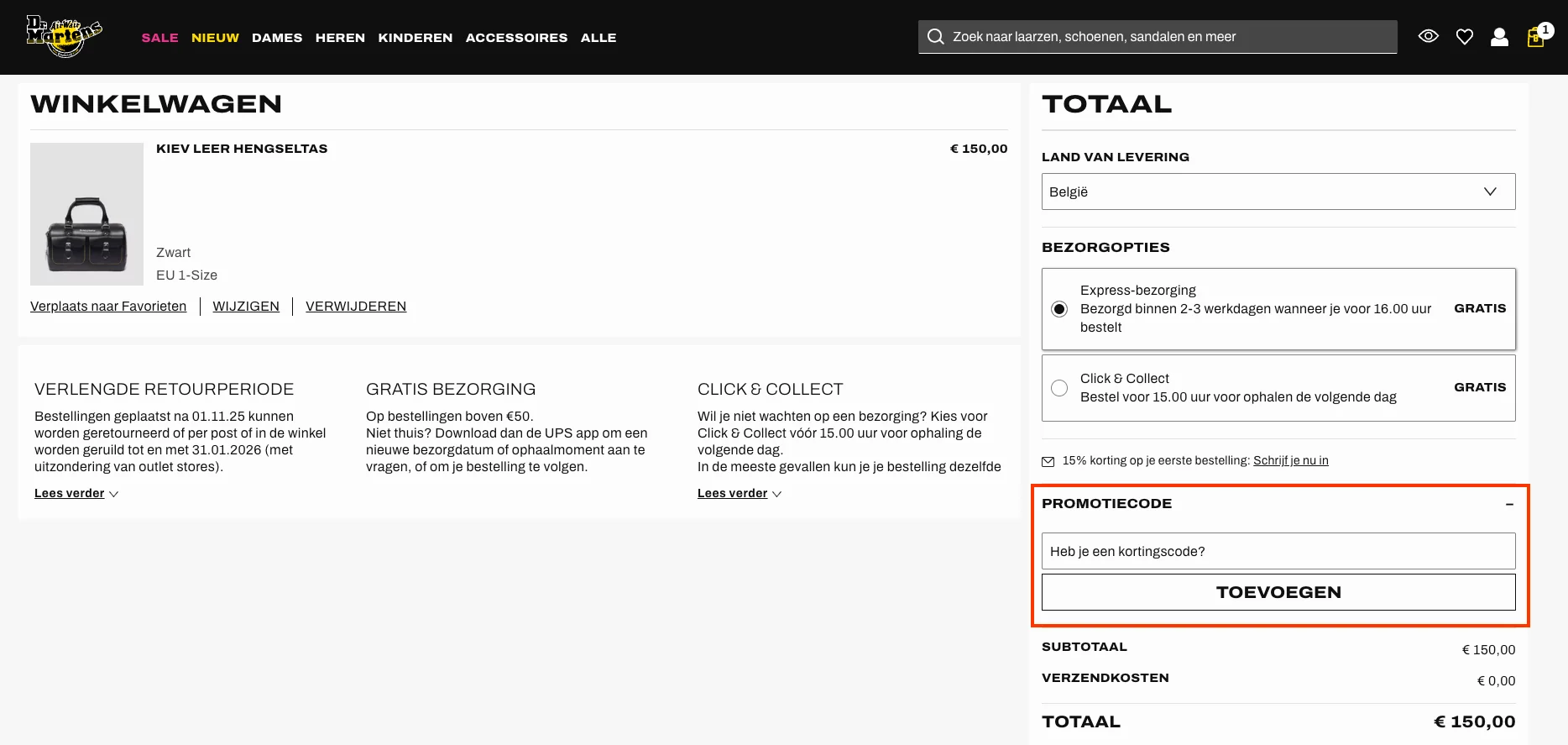Click the search magnifier icon
The image size is (1568, 745).
tap(935, 36)
